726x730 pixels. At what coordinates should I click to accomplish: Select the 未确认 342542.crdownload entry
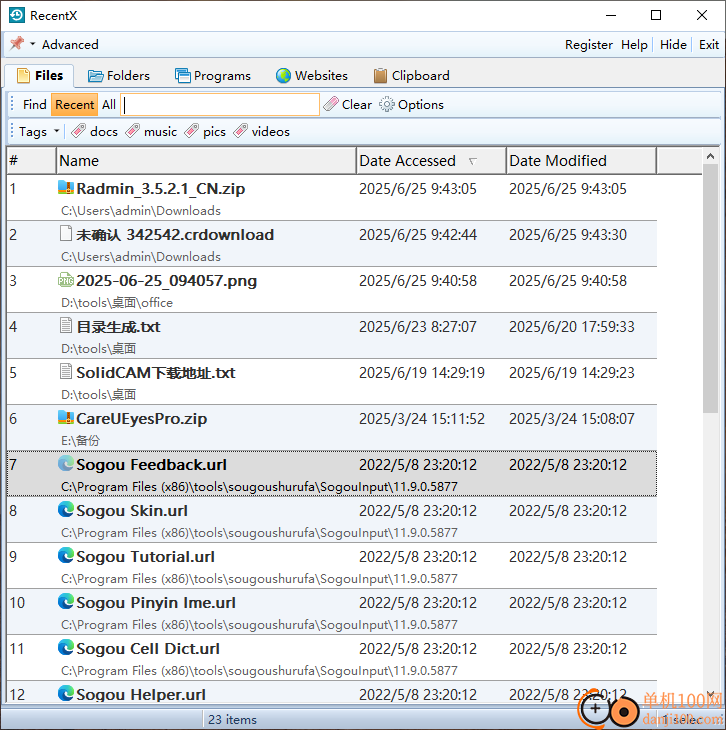click(332, 244)
